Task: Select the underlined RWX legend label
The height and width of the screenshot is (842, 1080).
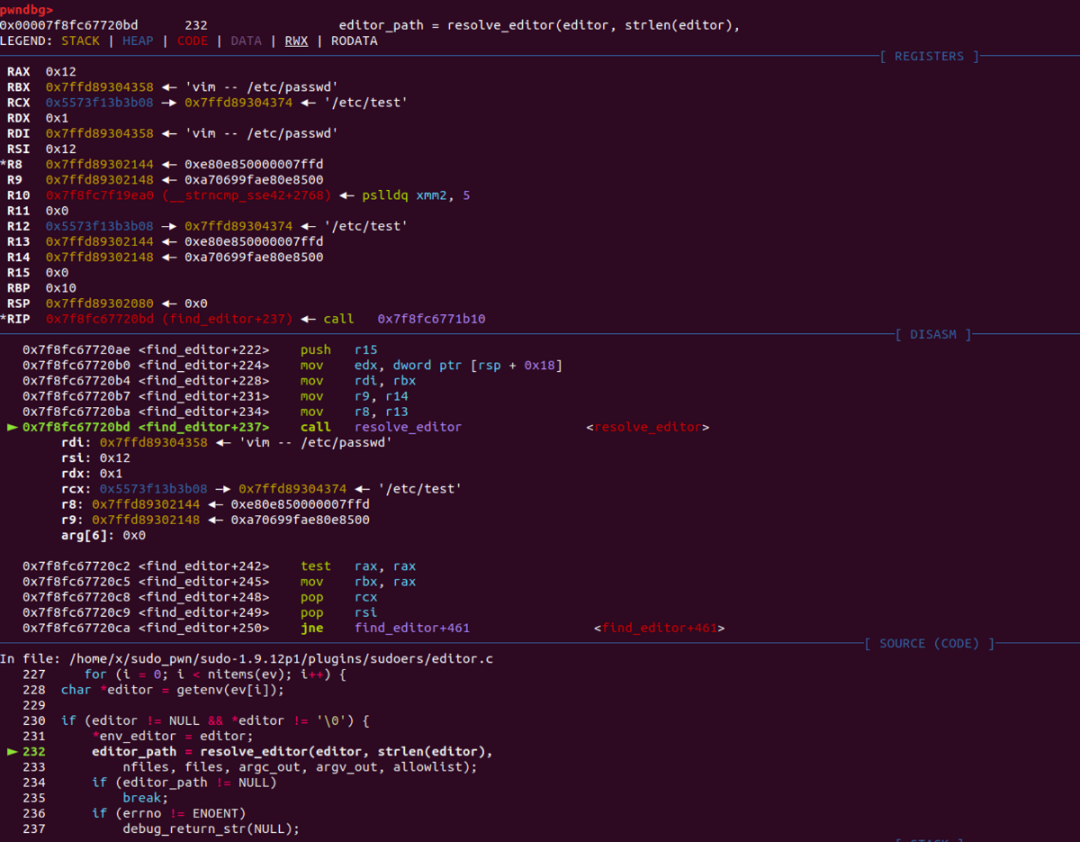Action: 296,41
